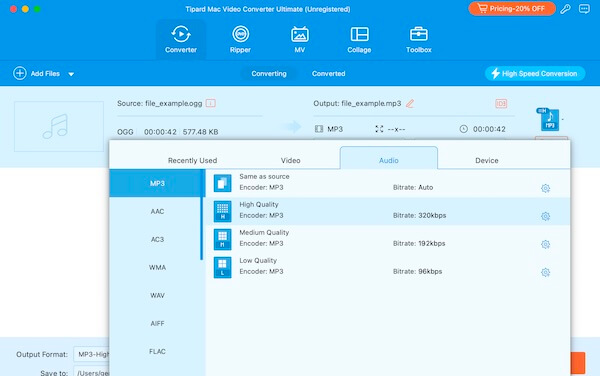Choose the High Quality preset
This screenshot has height=376, width=600.
click(x=388, y=211)
